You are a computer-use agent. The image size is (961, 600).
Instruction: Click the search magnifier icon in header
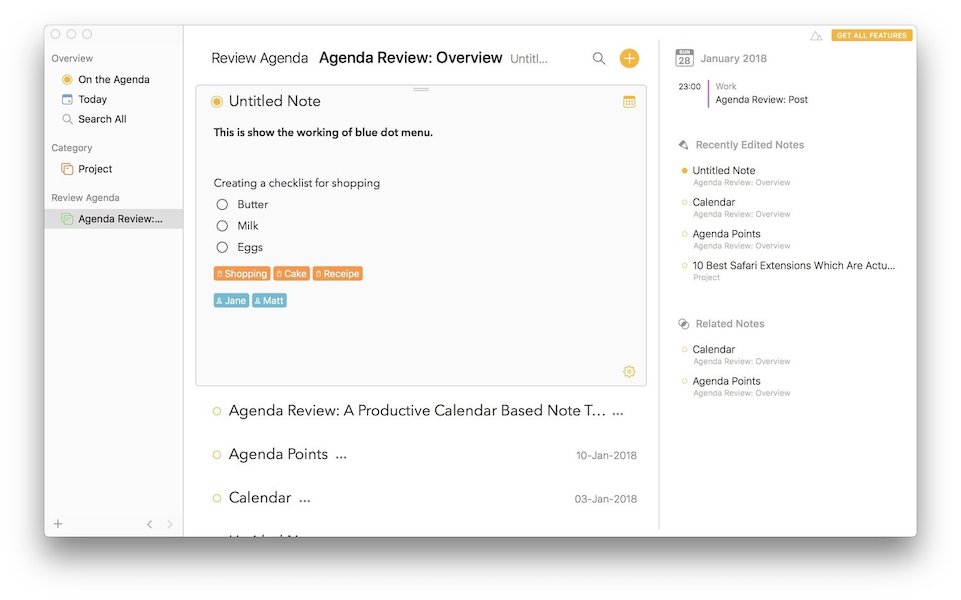tap(599, 59)
